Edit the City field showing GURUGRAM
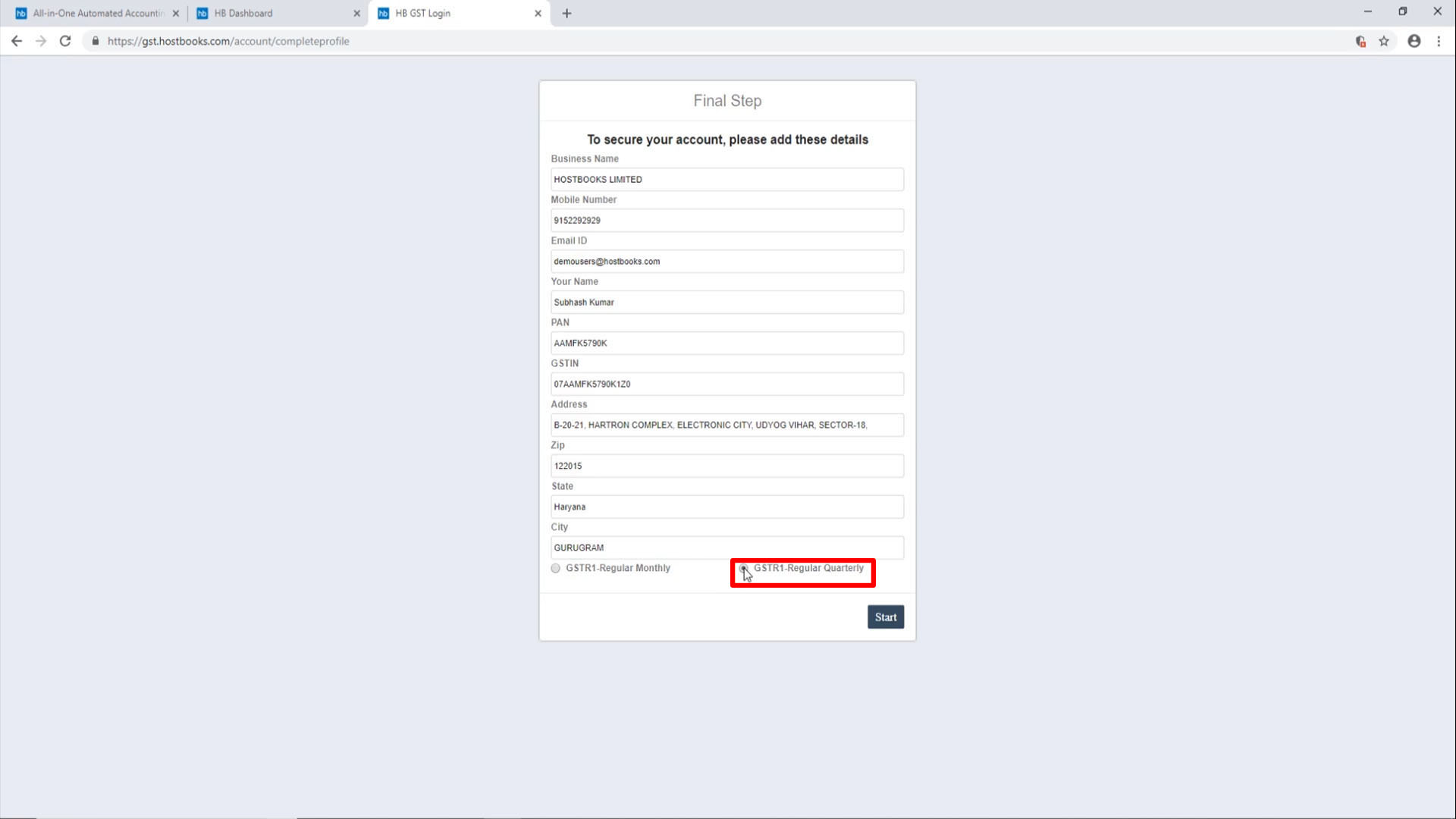Screen dimensions: 1456x819 (727, 548)
